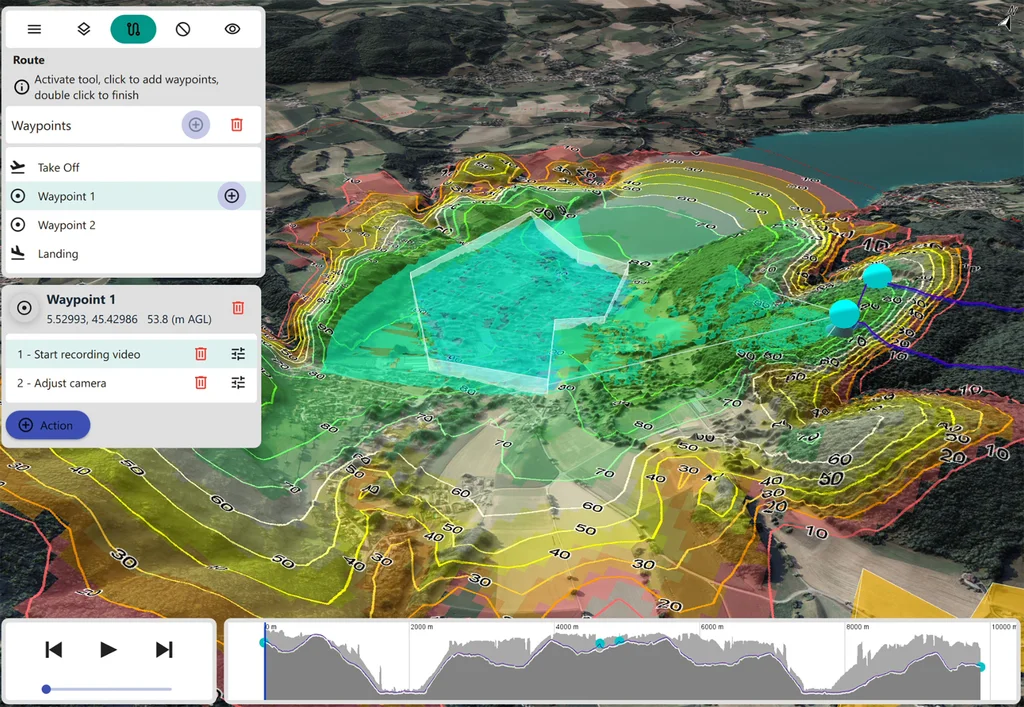1024x707 pixels.
Task: Add a waypoint after Waypoint 1
Action: pyautogui.click(x=231, y=196)
